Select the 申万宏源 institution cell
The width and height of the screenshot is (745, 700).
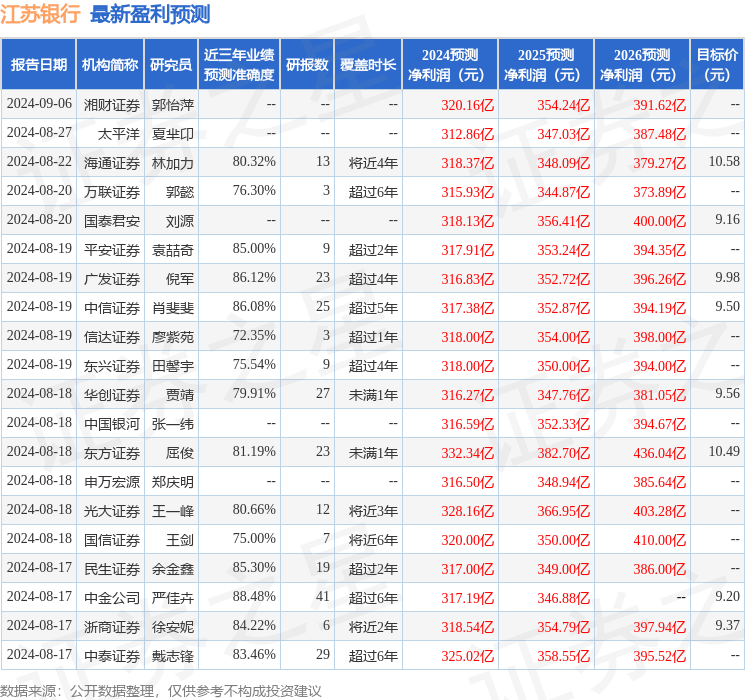click(112, 482)
